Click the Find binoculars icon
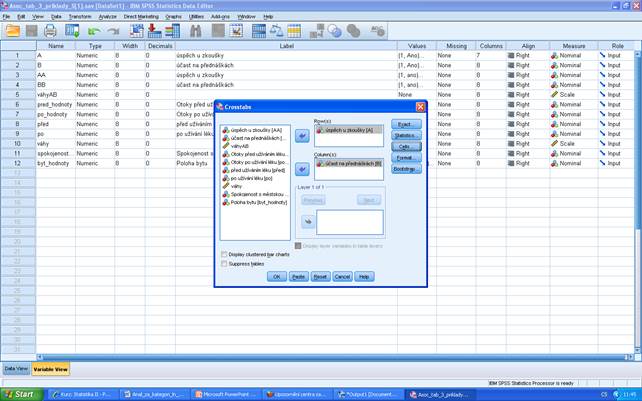The image size is (642, 401). click(x=196, y=31)
